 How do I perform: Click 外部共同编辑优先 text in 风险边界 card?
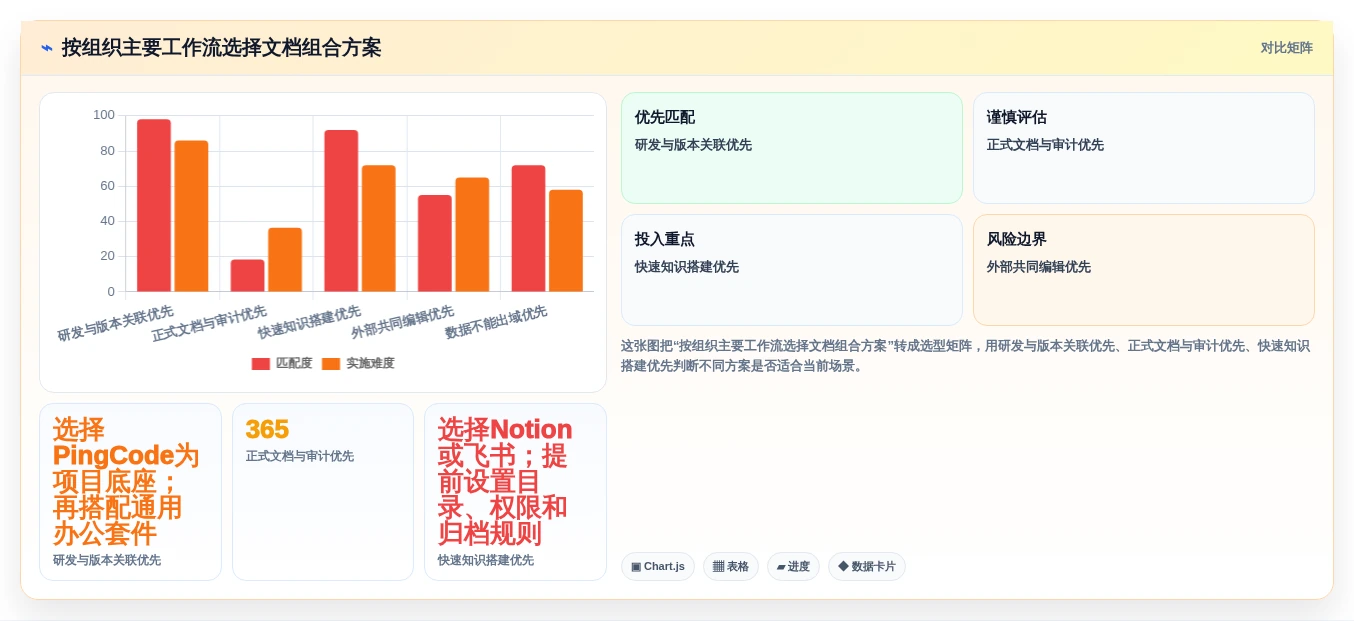(x=1039, y=267)
